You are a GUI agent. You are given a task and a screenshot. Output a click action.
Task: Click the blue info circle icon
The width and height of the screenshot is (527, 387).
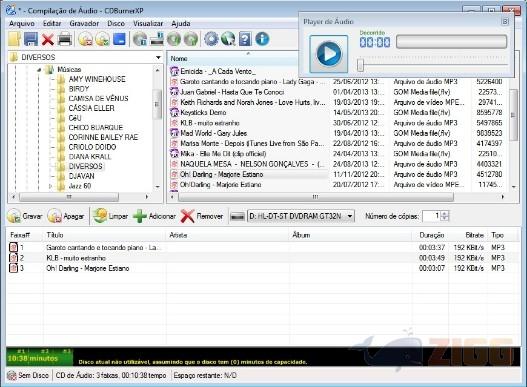click(262, 39)
